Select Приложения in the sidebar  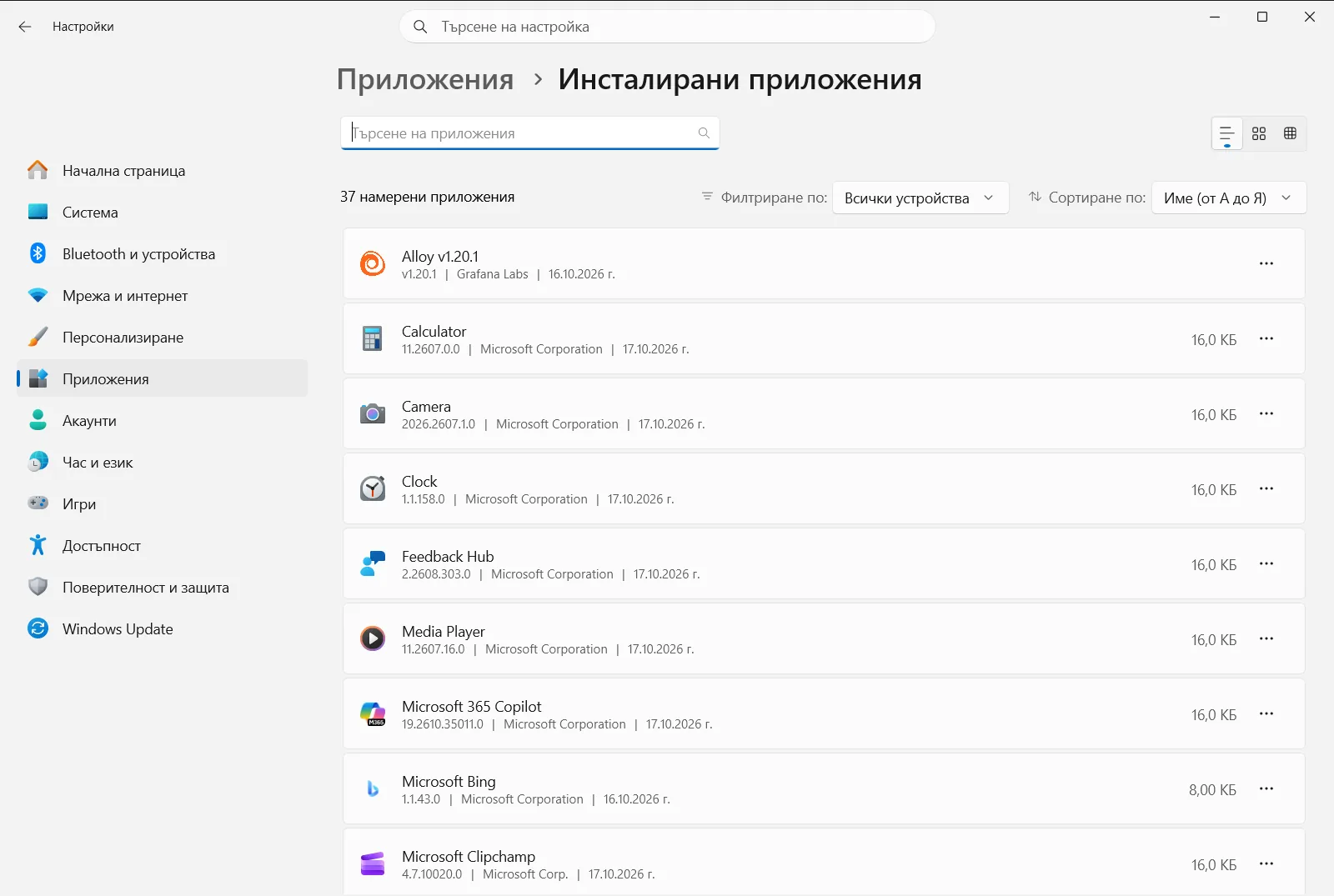pyautogui.click(x=163, y=378)
